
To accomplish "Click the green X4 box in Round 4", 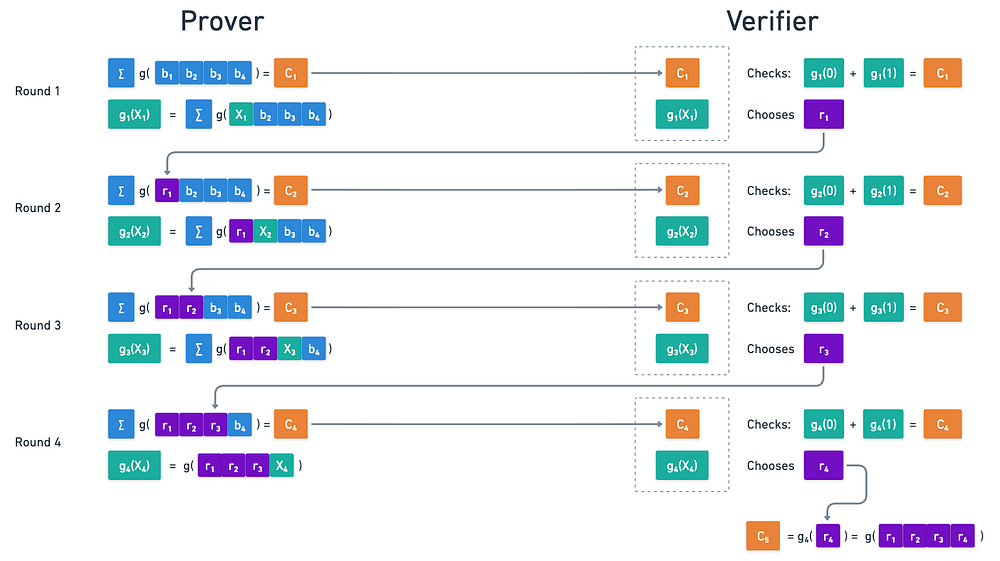I will (280, 466).
